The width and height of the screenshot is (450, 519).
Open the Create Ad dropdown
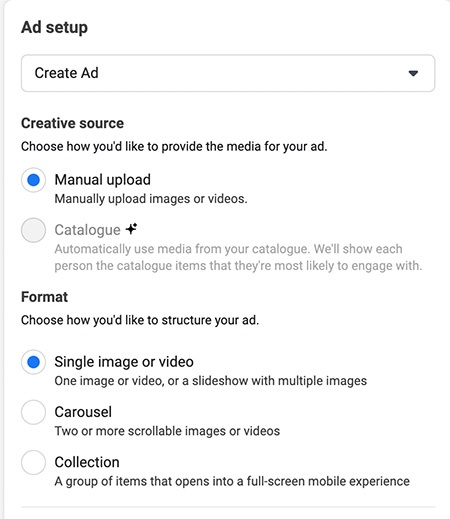tap(228, 73)
